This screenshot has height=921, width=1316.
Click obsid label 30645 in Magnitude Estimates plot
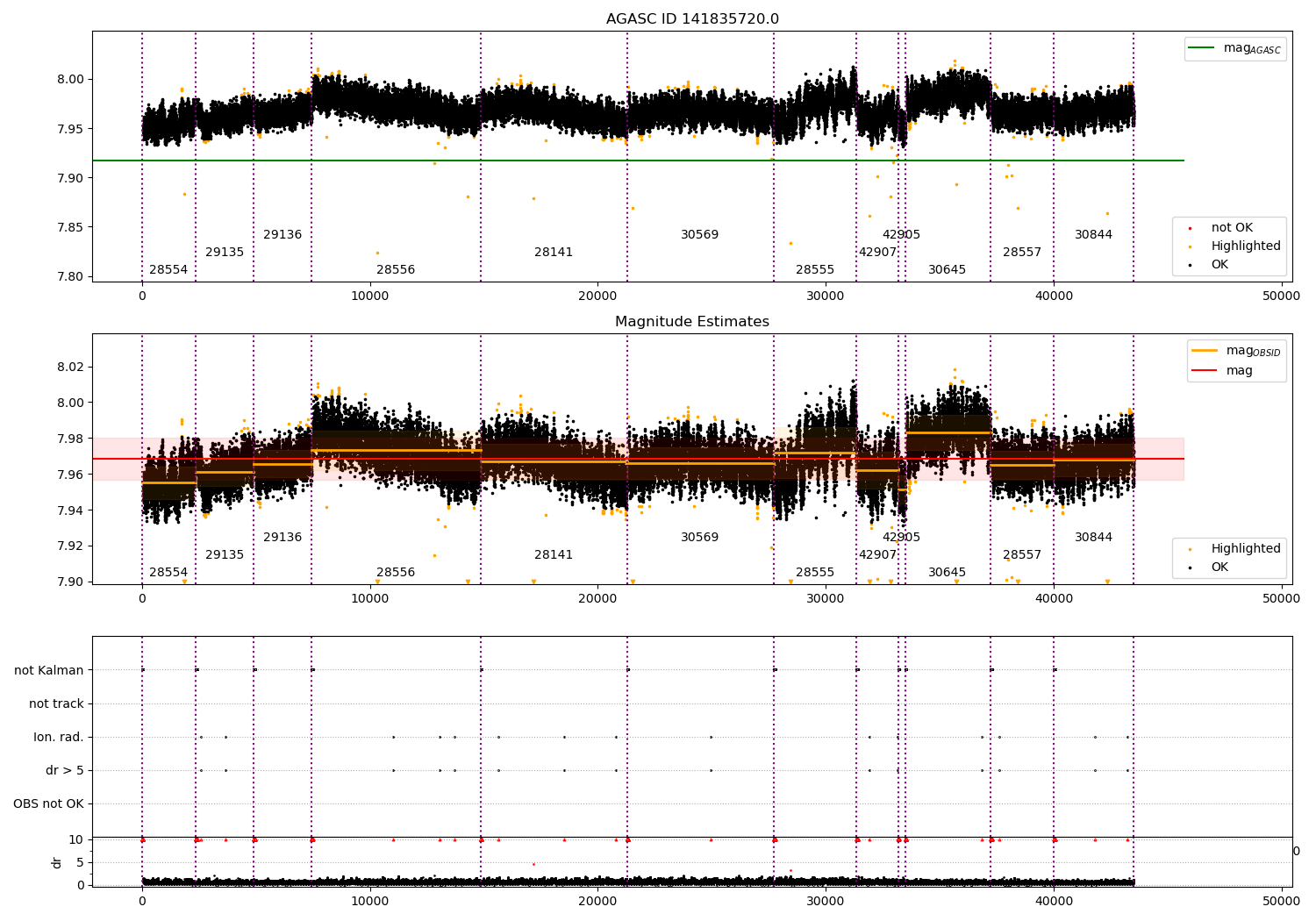(x=947, y=573)
